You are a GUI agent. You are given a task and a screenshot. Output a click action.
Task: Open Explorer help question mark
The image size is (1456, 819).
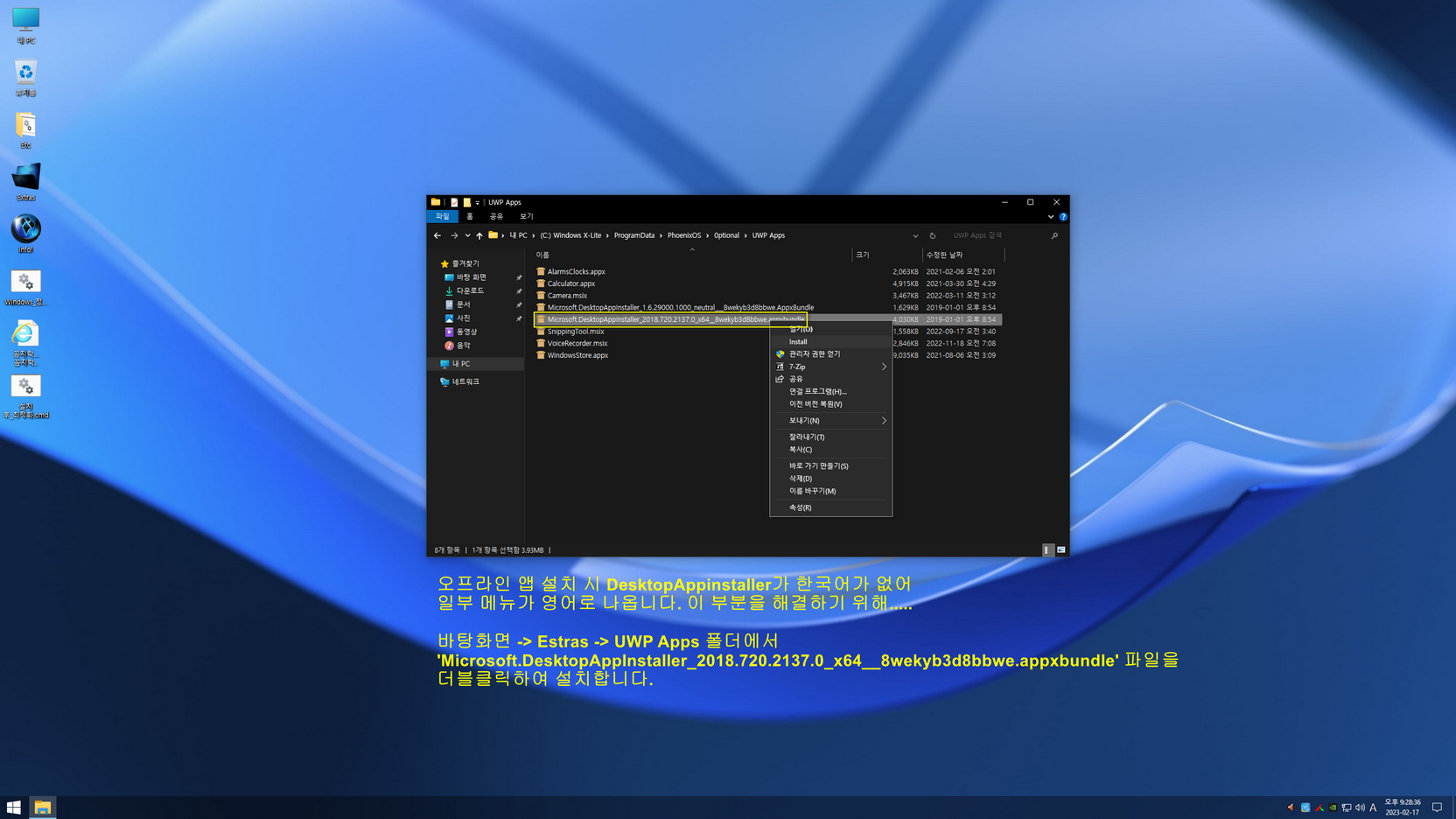pos(1063,216)
